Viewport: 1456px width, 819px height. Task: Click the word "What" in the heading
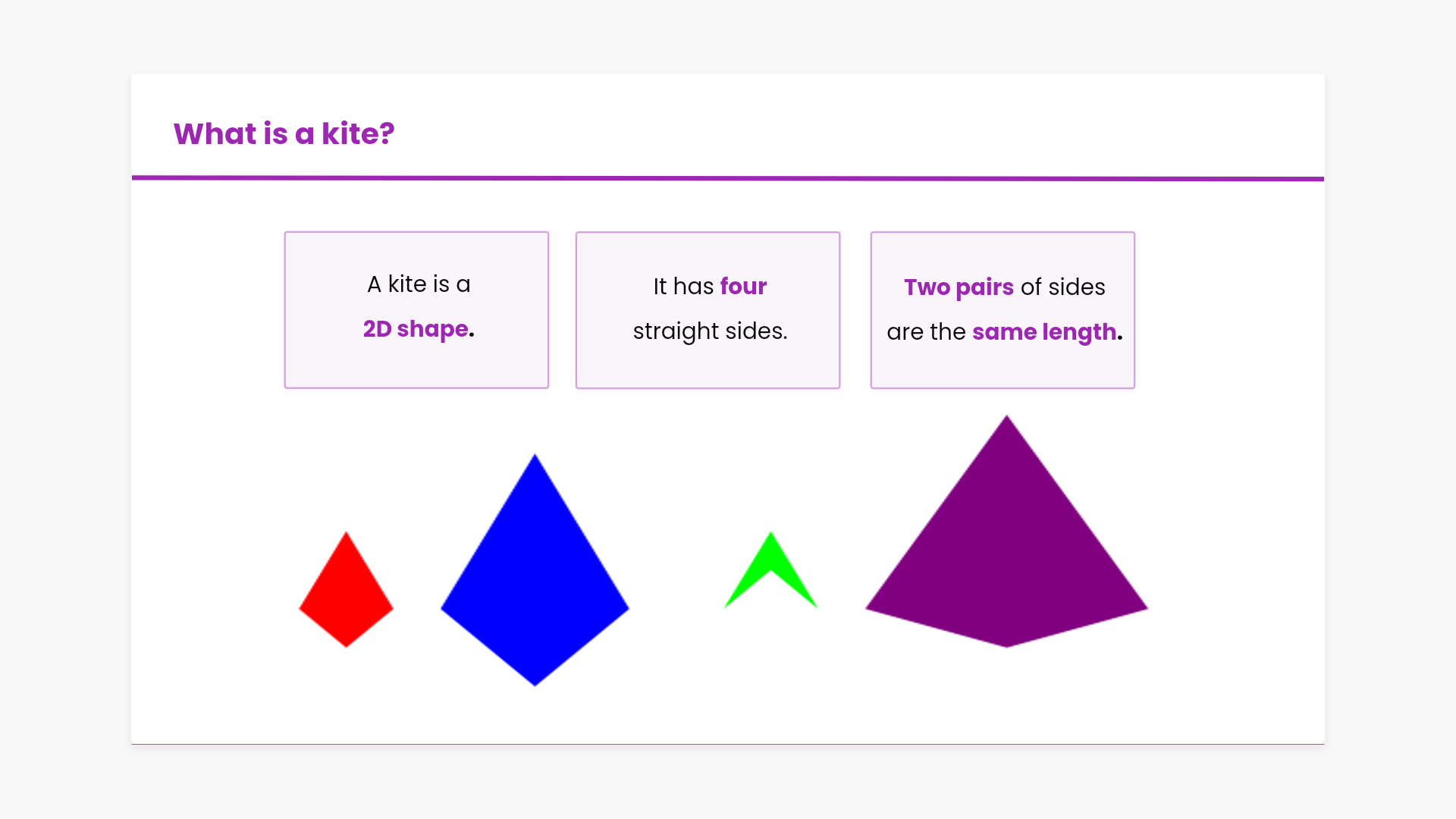[x=215, y=133]
